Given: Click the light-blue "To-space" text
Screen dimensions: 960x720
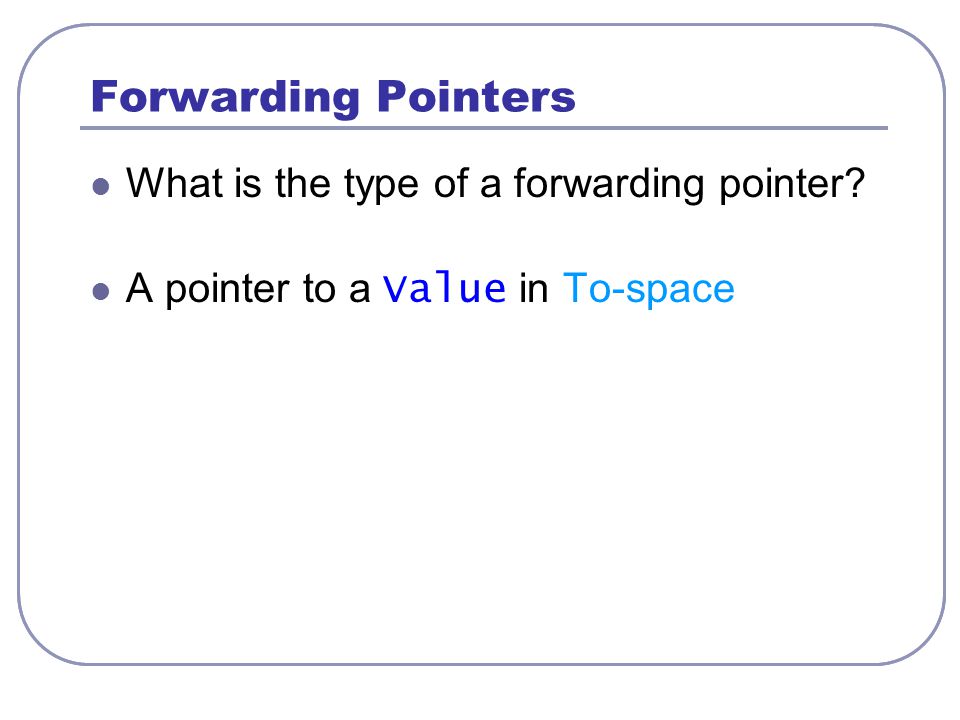Looking at the screenshot, I should pyautogui.click(x=648, y=289).
